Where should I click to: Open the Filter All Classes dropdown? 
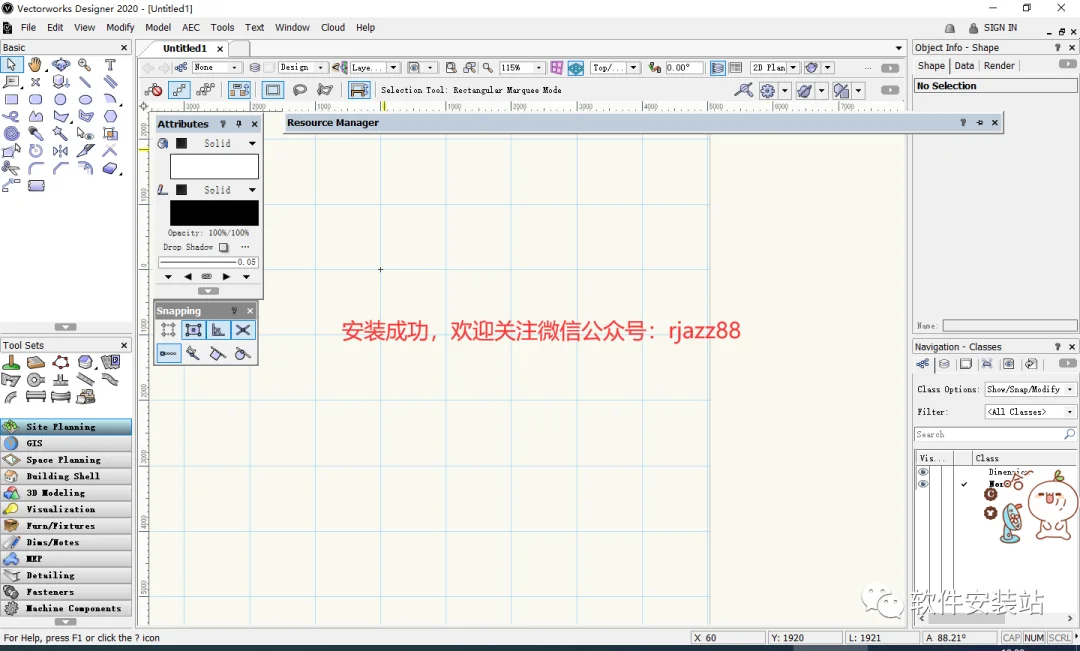1030,412
